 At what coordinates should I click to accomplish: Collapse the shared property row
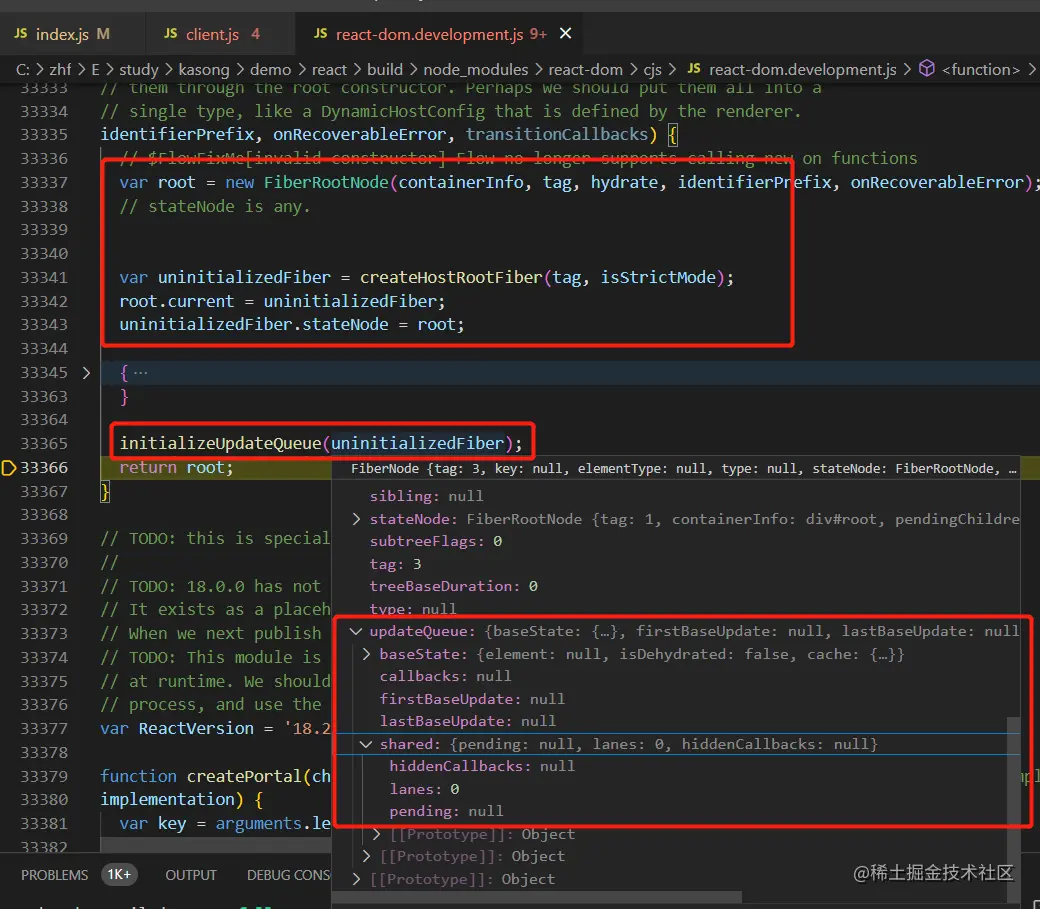(365, 744)
